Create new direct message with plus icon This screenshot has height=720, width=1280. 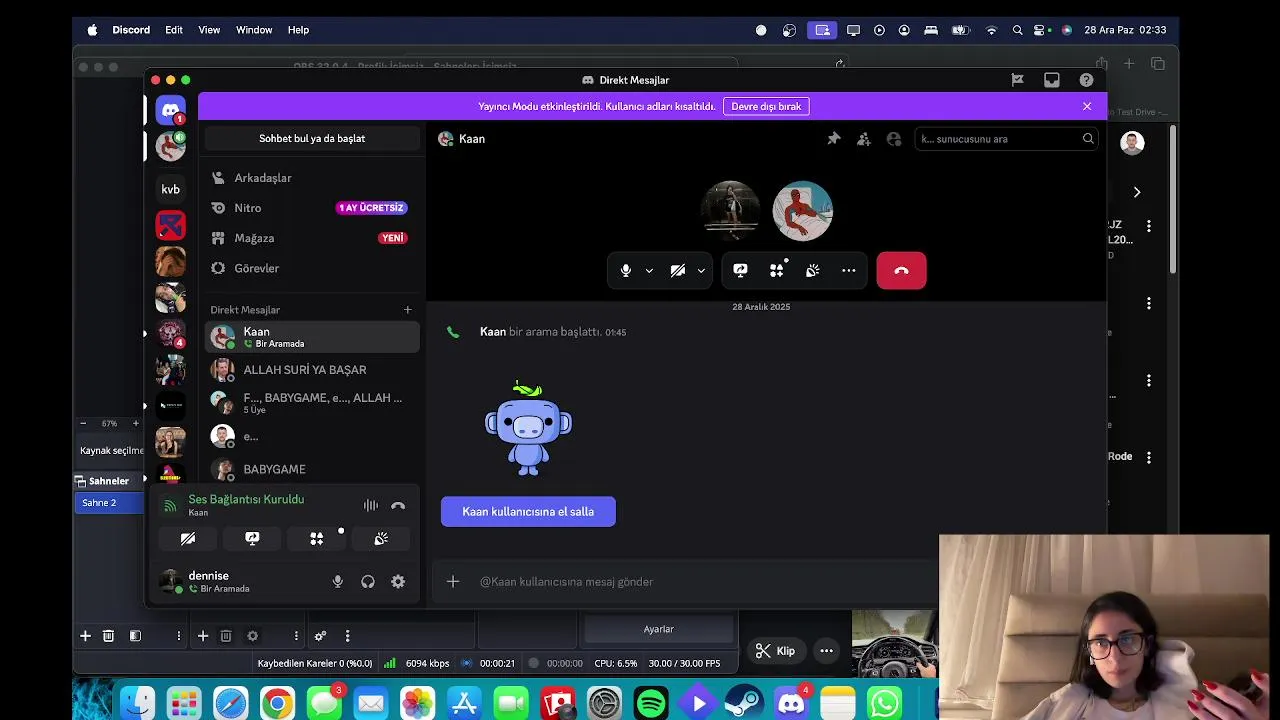pyautogui.click(x=407, y=310)
